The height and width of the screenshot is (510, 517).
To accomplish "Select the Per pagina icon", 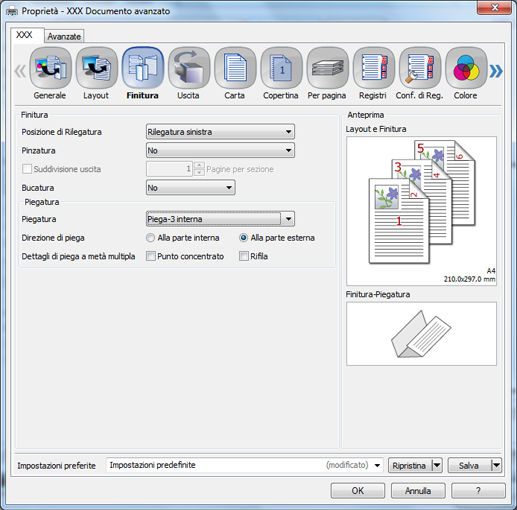I will pyautogui.click(x=328, y=68).
